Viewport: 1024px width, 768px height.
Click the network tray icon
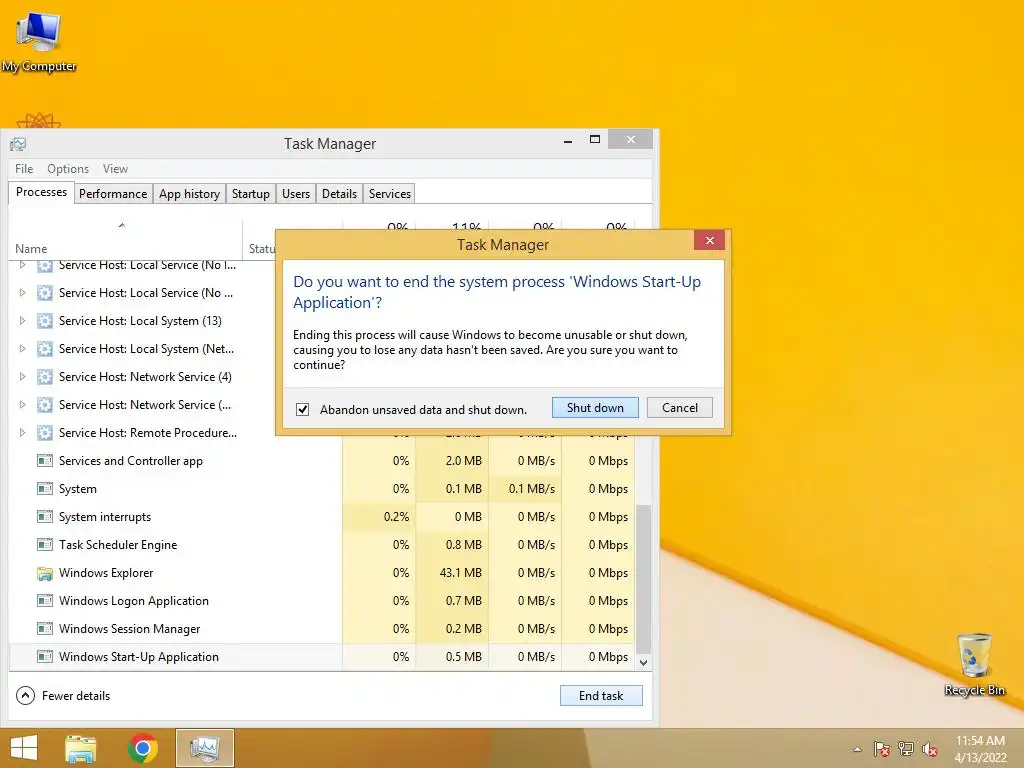906,749
